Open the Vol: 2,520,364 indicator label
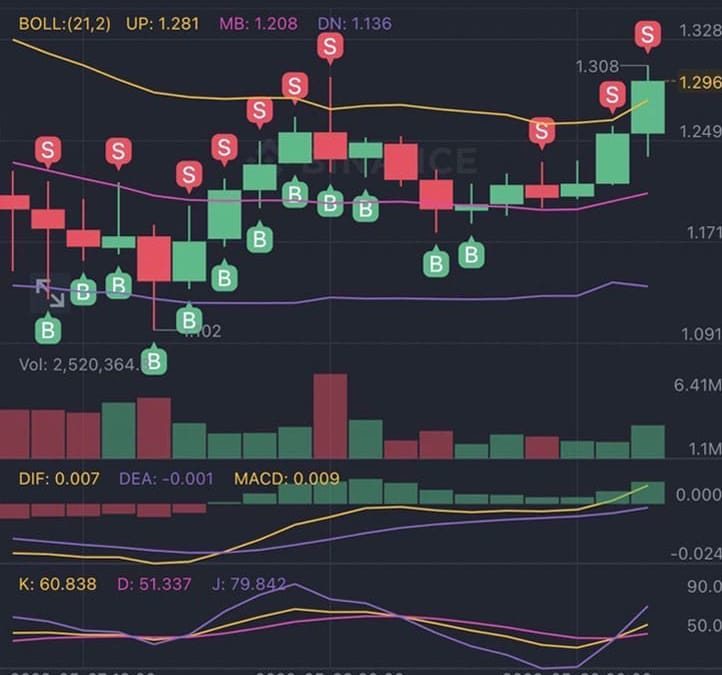 click(82, 365)
